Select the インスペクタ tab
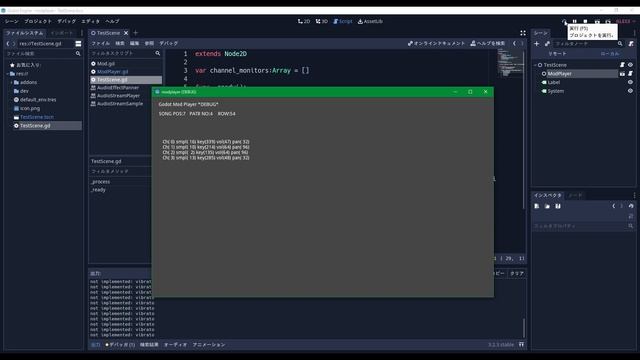 [548, 196]
